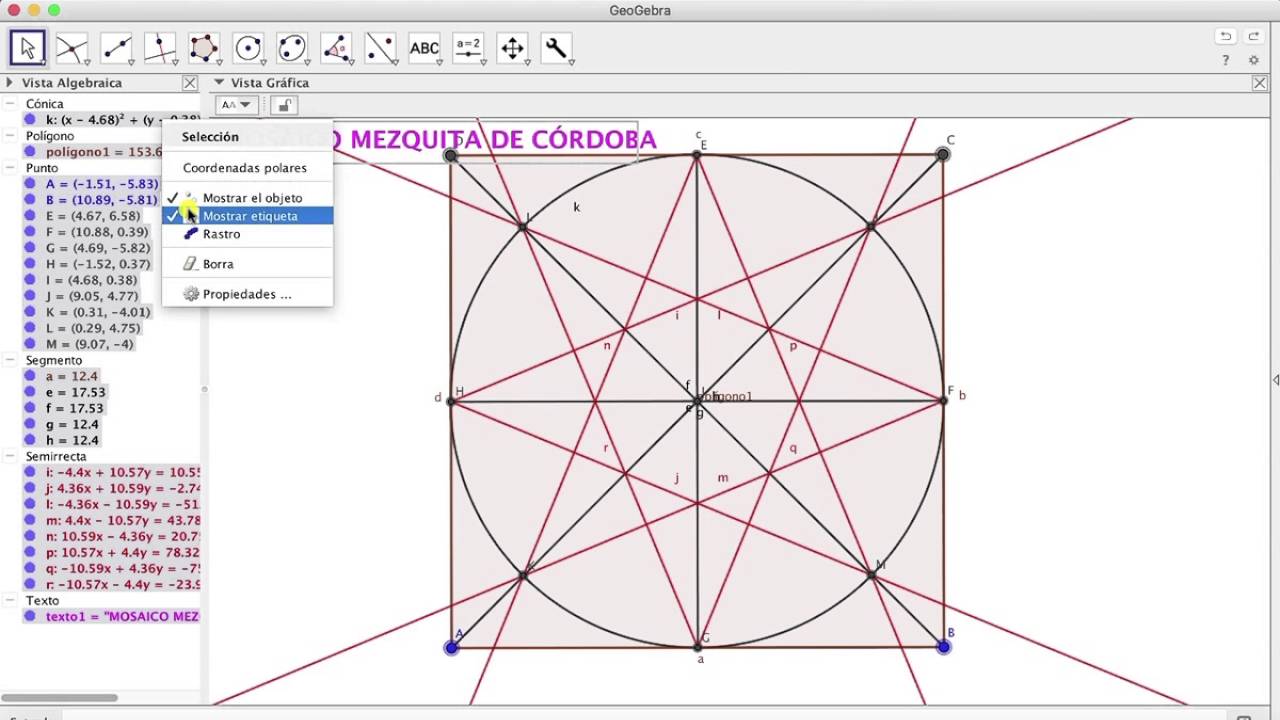Click blue point B on the canvas
The image size is (1280, 720).
point(943,647)
